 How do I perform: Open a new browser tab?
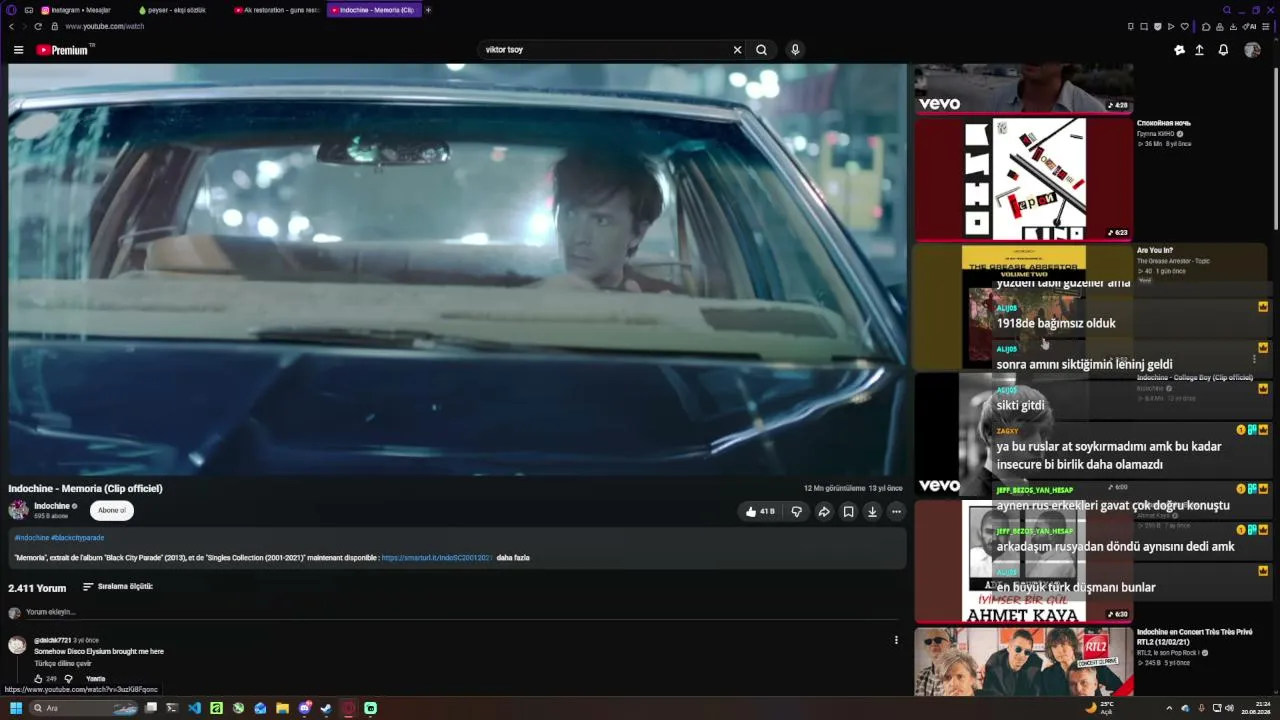[428, 10]
